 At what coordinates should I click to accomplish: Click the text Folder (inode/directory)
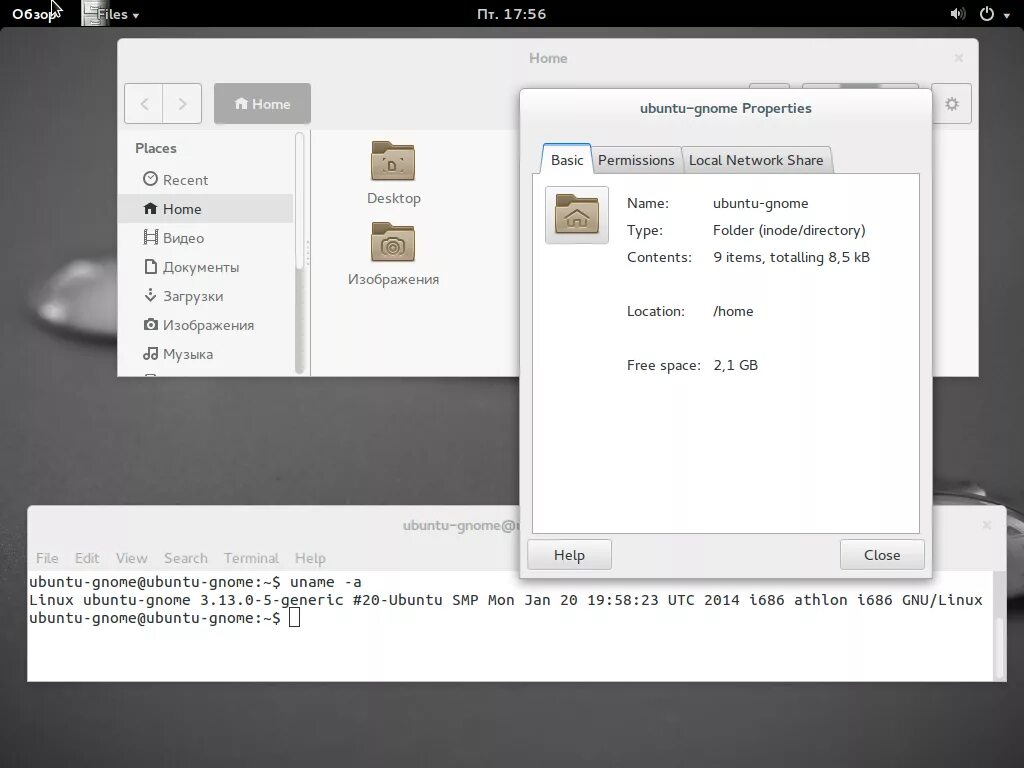pyautogui.click(x=789, y=230)
